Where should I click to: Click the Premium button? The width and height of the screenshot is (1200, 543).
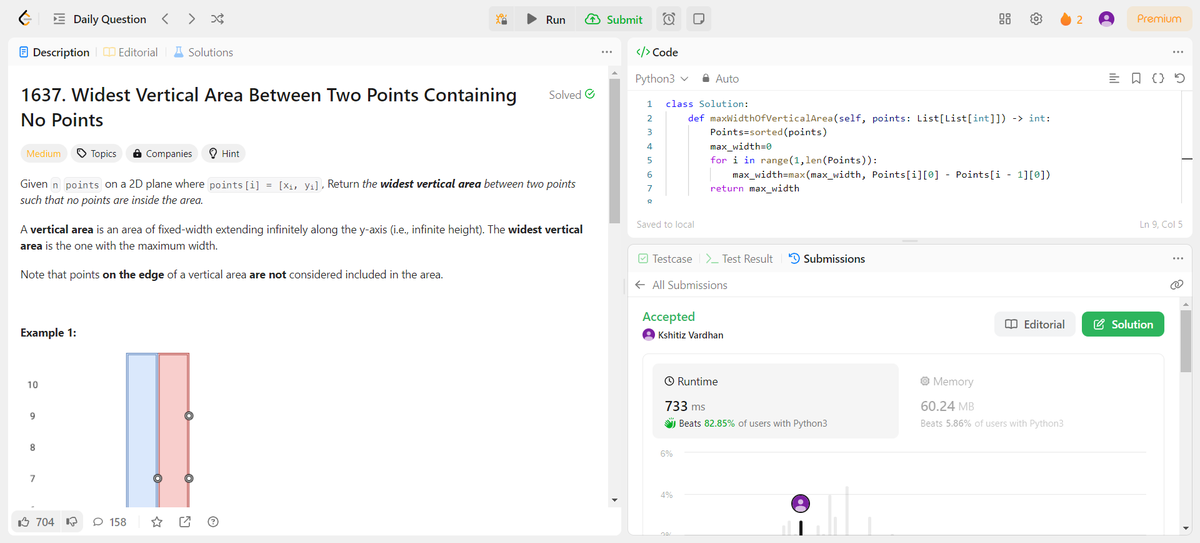coord(1159,19)
